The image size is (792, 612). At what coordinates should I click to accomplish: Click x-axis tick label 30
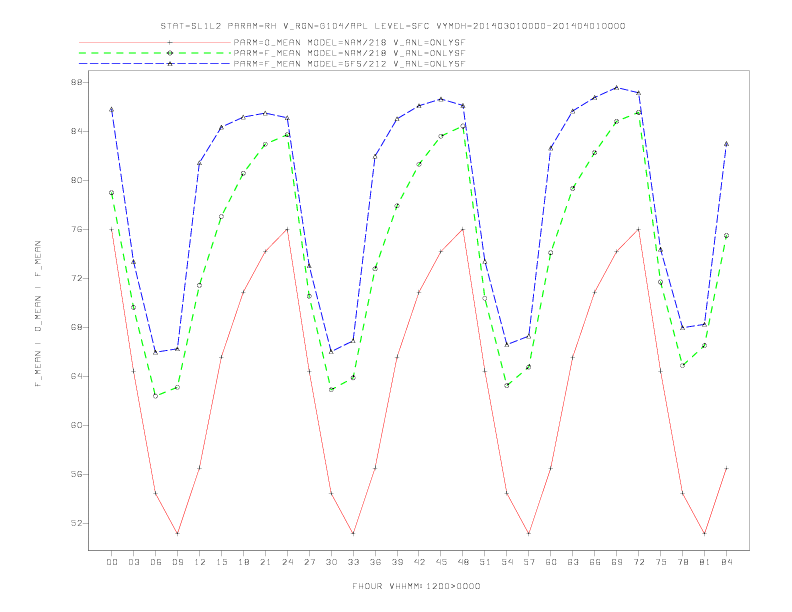click(x=331, y=562)
